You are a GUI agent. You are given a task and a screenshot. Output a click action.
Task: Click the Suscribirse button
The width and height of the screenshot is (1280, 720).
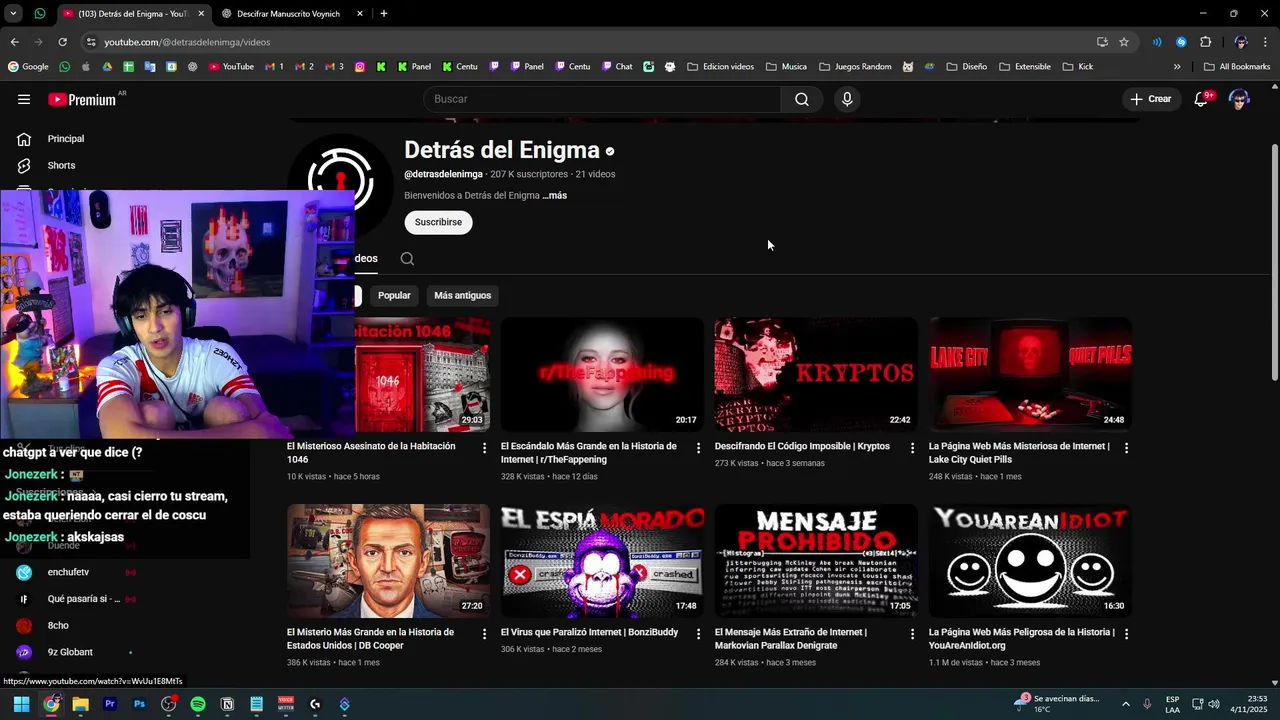coord(438,222)
